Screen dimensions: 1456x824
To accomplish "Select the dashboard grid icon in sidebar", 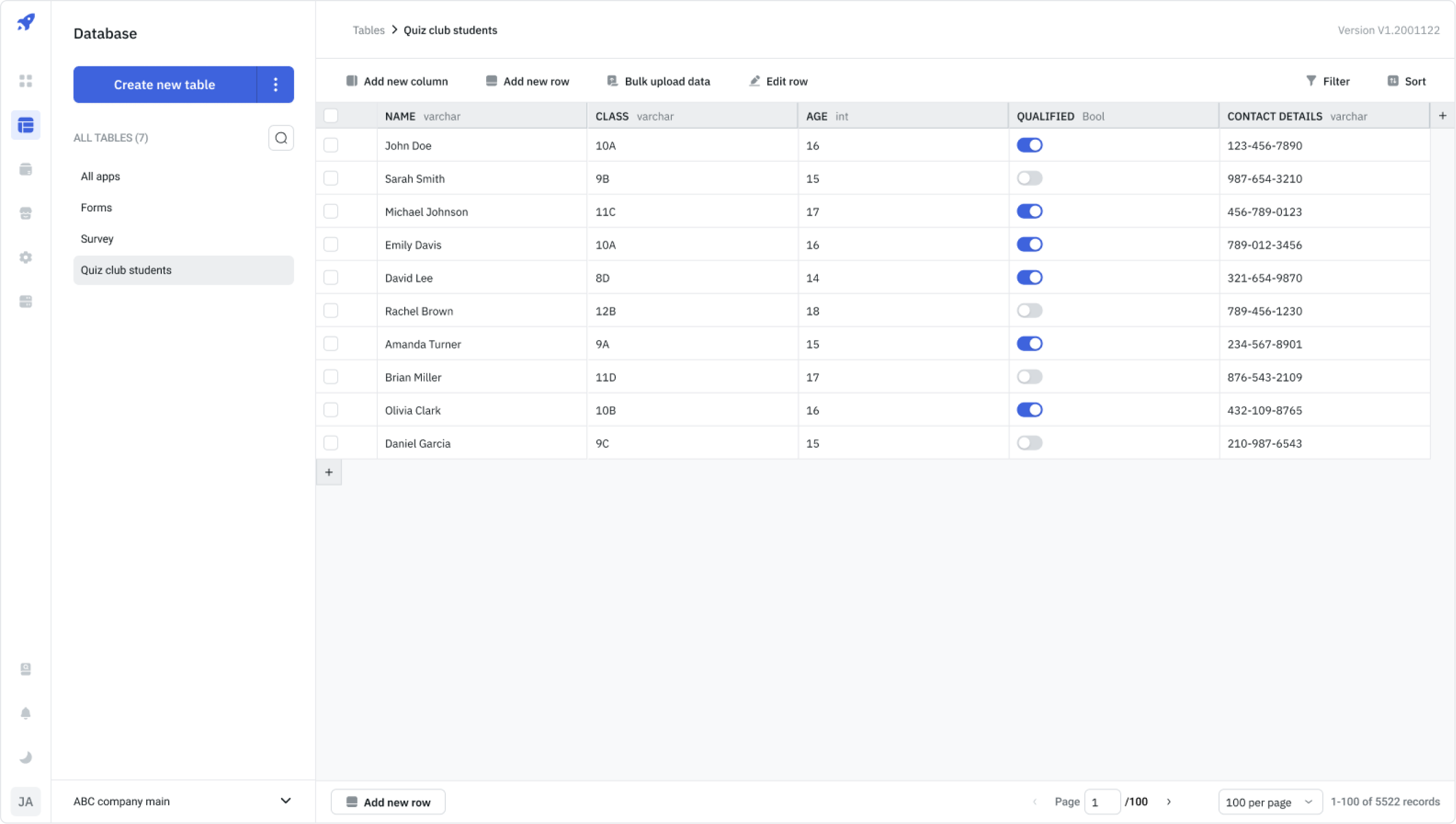I will tap(26, 81).
